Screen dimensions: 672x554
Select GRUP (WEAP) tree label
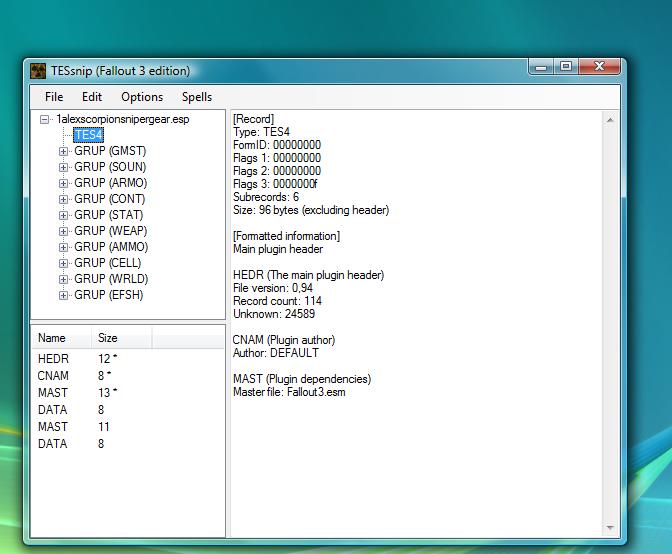111,231
